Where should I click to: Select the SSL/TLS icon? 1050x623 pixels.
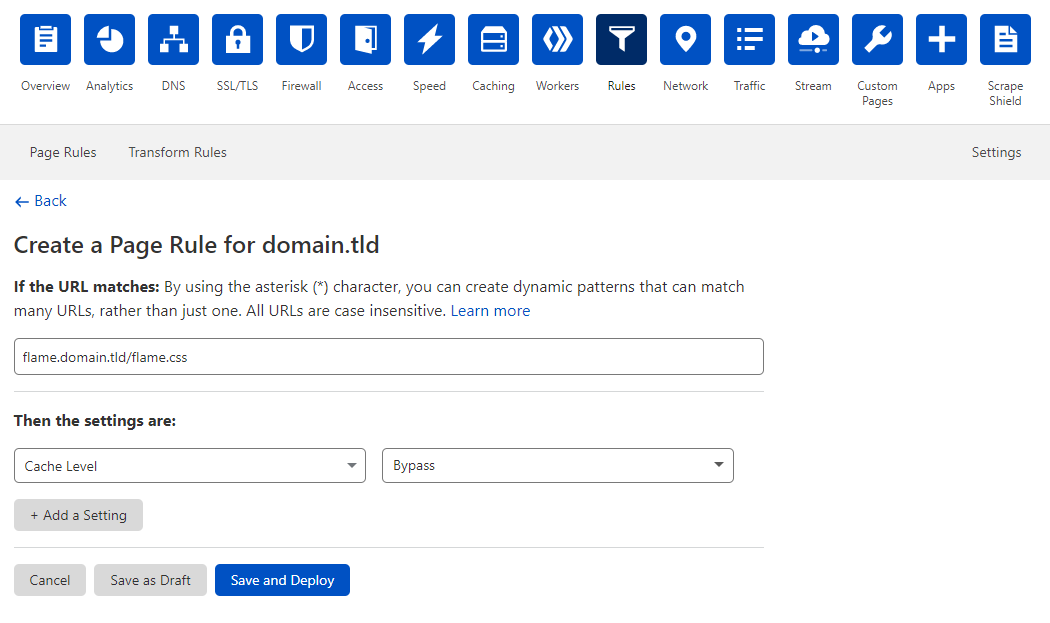[x=237, y=39]
